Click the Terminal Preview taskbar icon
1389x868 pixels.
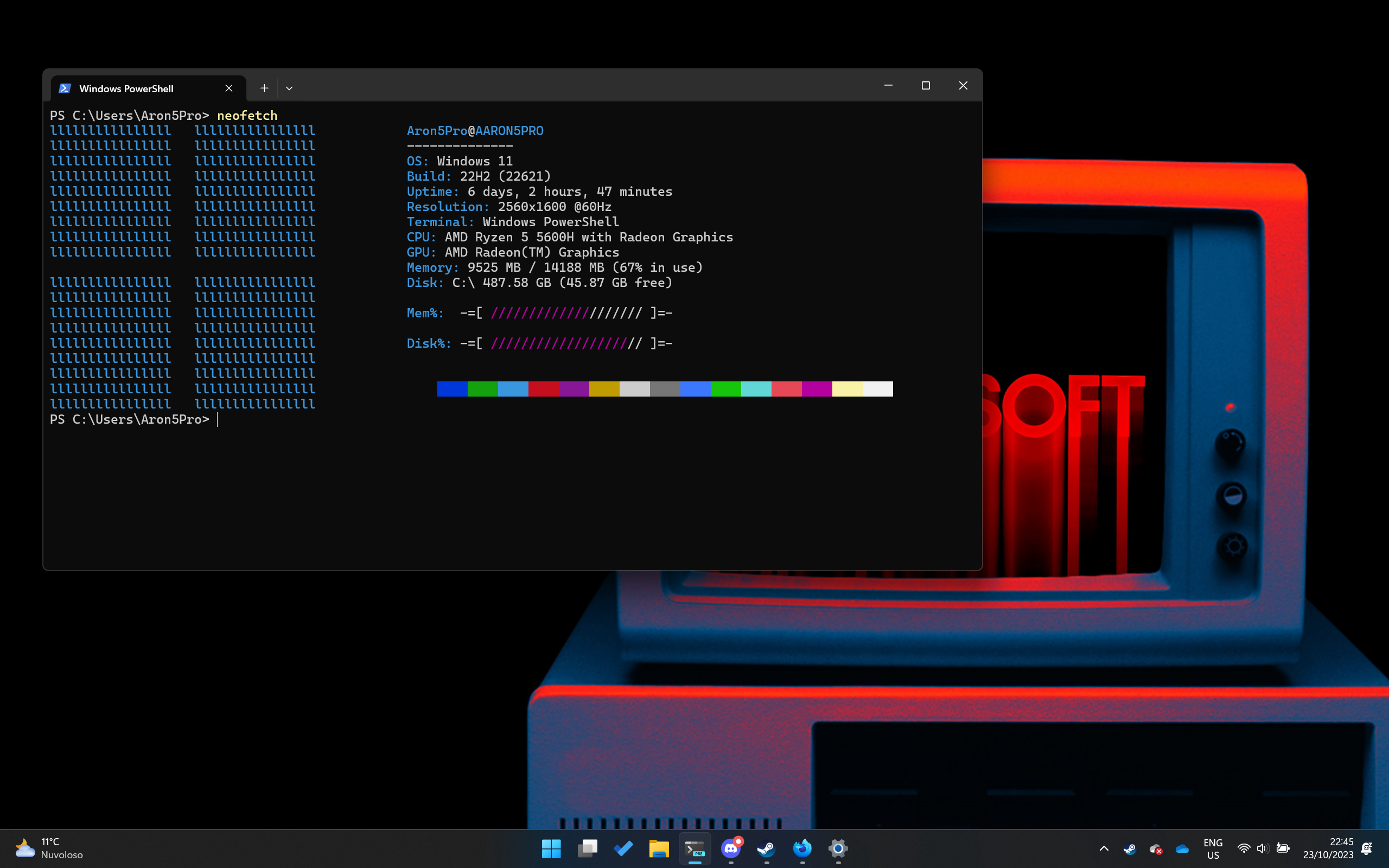695,848
